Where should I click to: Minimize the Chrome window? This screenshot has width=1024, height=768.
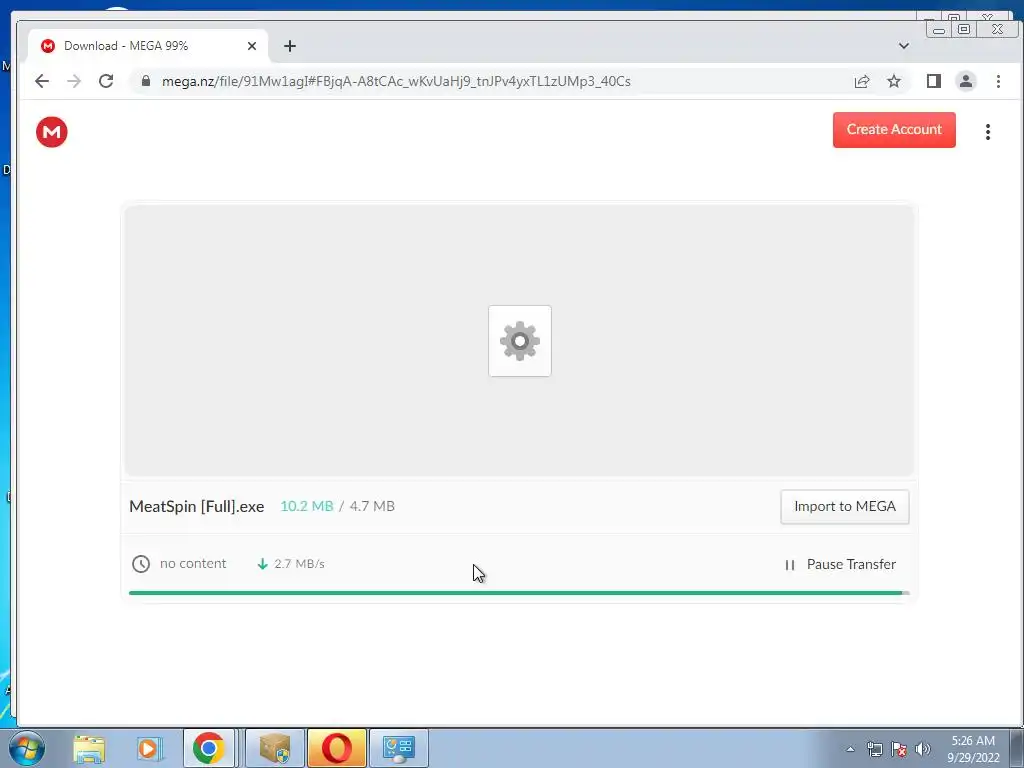coord(939,29)
